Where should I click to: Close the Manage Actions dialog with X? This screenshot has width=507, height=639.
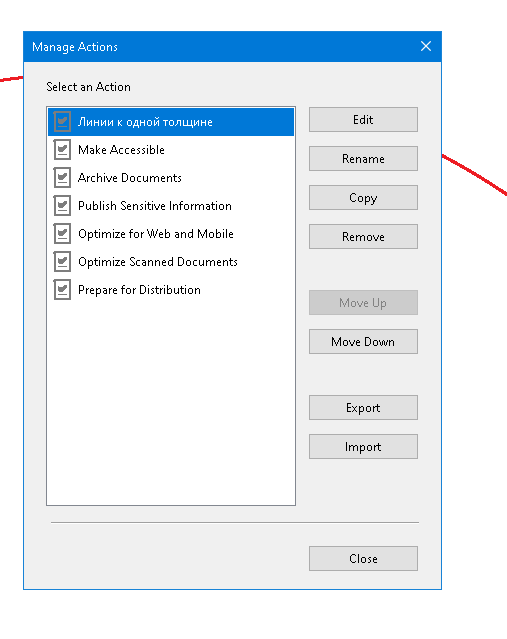tap(426, 46)
